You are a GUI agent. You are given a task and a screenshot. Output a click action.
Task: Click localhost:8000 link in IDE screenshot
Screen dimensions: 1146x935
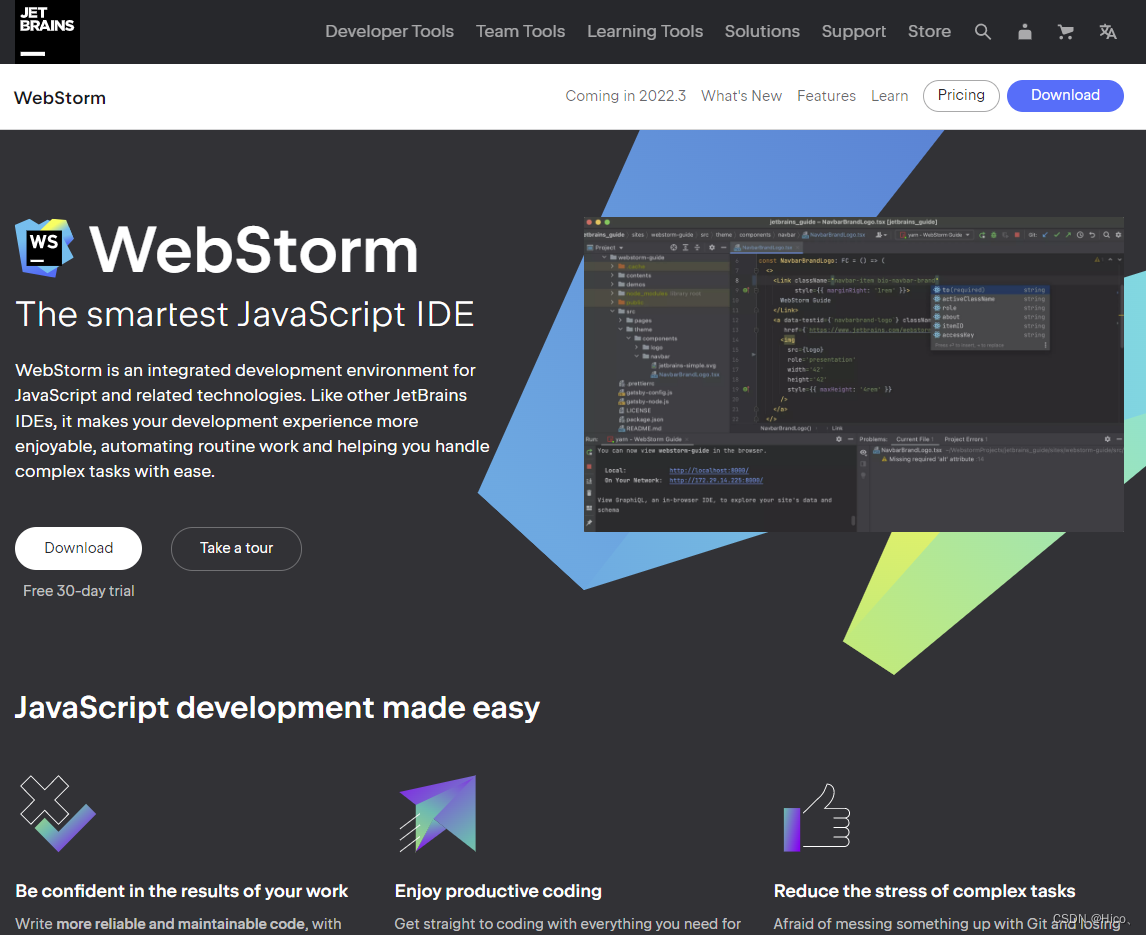708,470
